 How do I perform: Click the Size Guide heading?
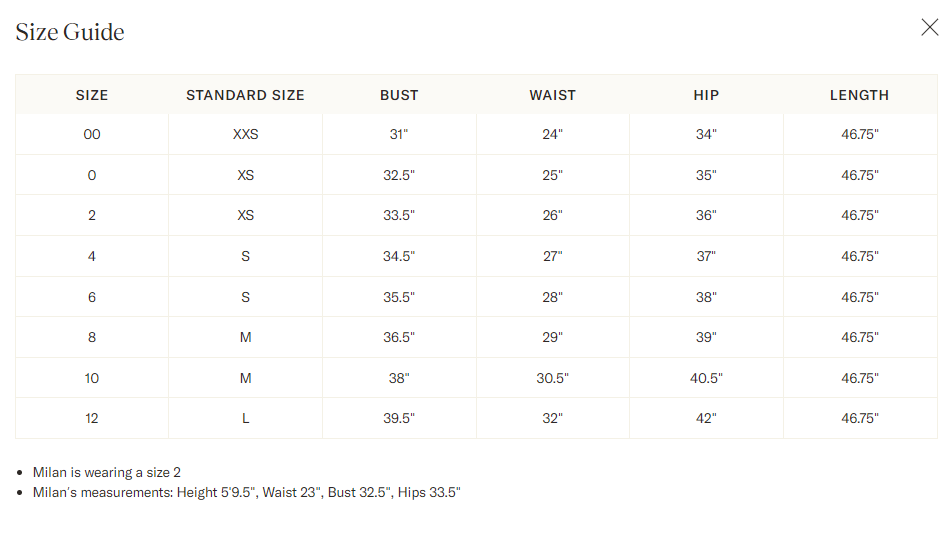tap(70, 32)
